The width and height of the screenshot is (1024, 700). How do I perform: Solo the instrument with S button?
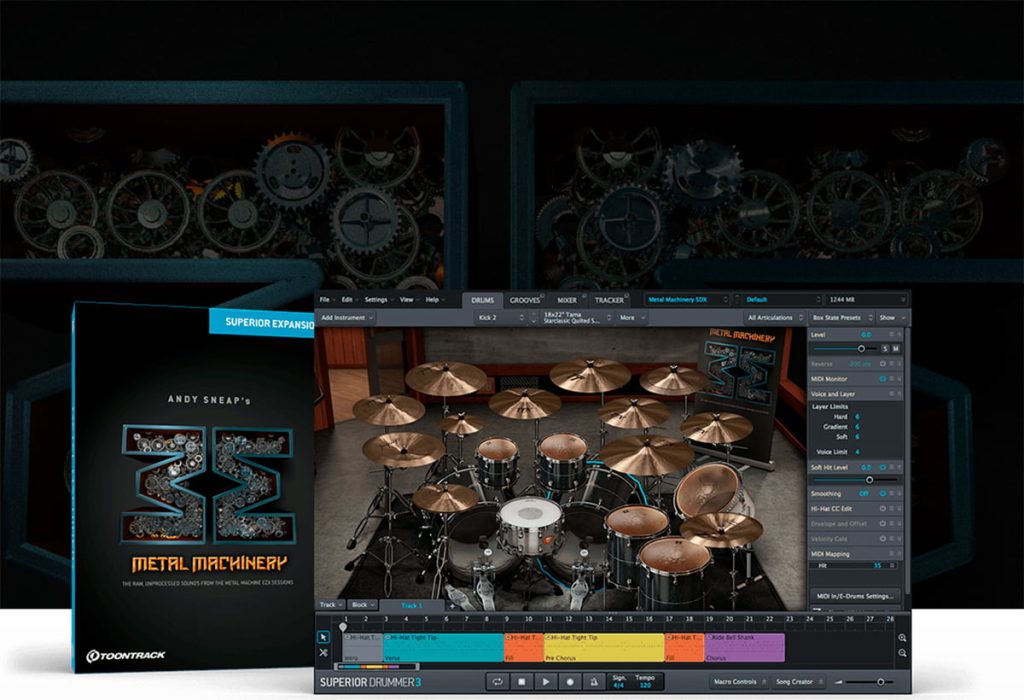(885, 349)
